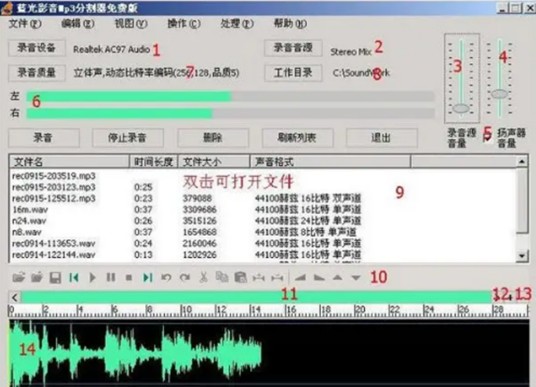Select file rec0915-203123.mp3
Viewport: 536px width, 387px height.
pyautogui.click(x=54, y=187)
